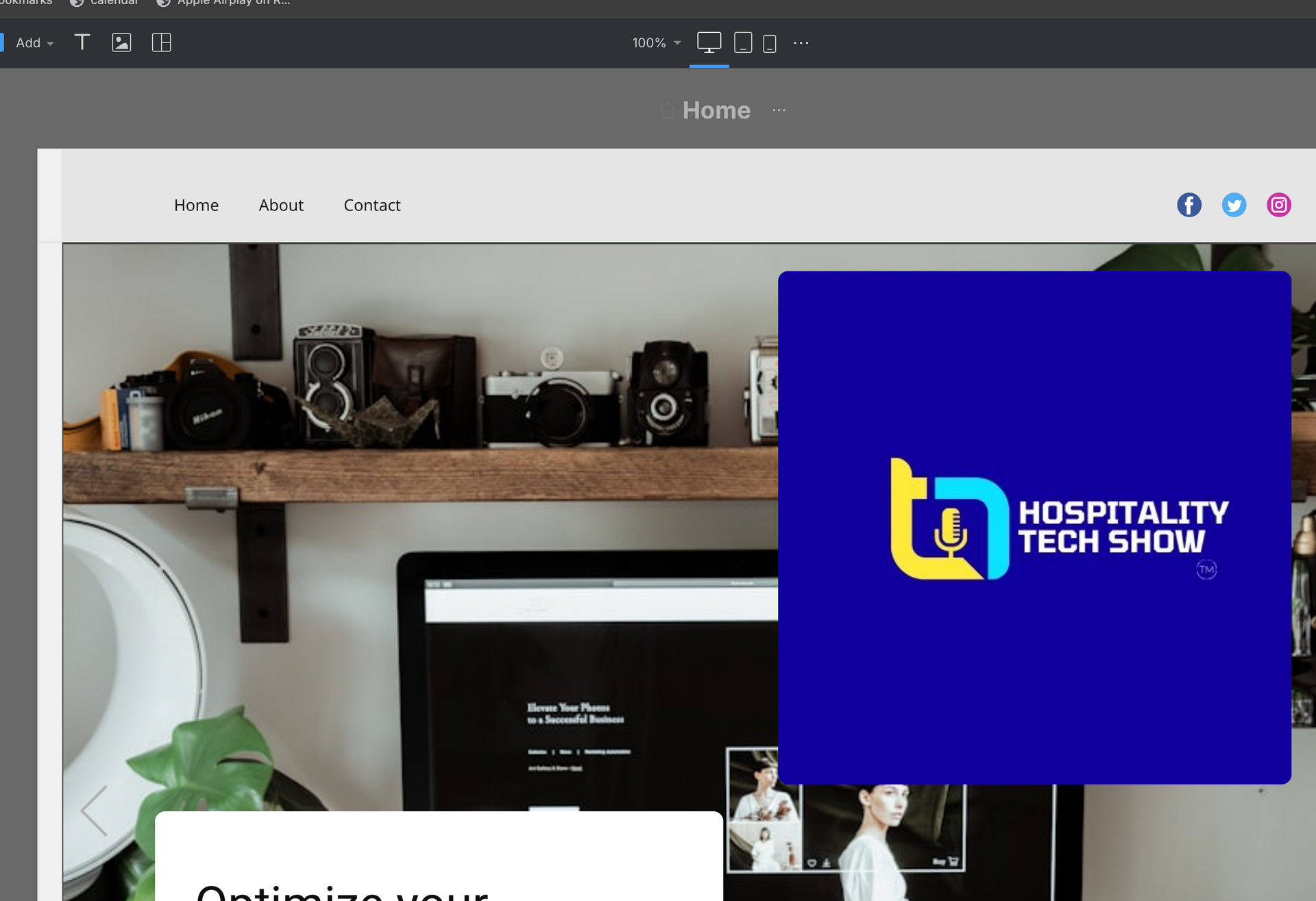Click the Home page title
This screenshot has height=901, width=1316.
click(716, 110)
